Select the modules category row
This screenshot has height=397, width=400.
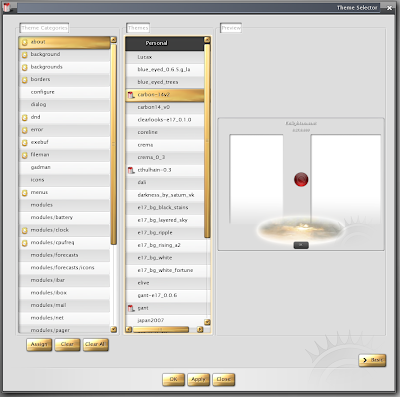tap(64, 205)
